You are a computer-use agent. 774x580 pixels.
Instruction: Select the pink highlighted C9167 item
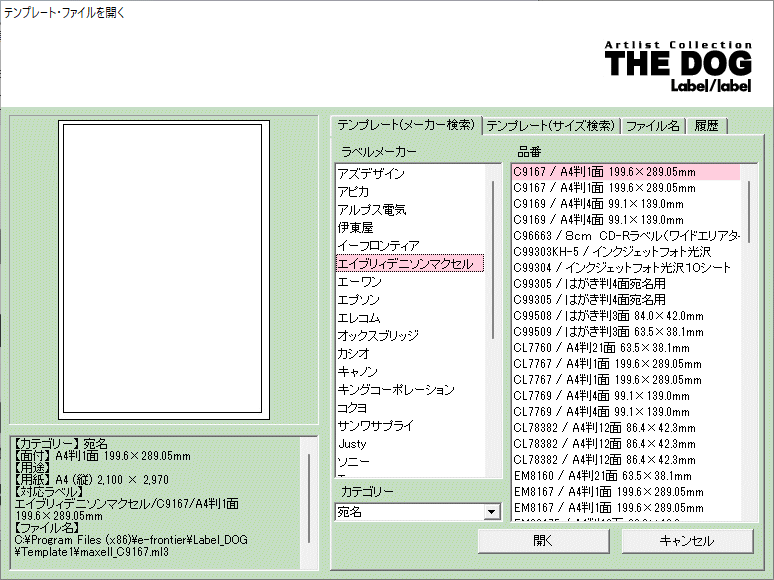click(626, 172)
